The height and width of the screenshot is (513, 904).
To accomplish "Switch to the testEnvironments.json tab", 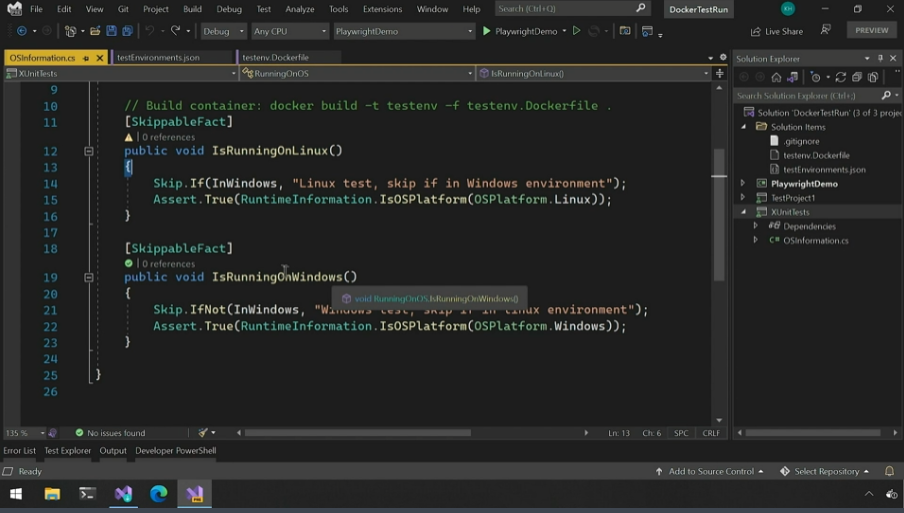I will pyautogui.click(x=158, y=58).
